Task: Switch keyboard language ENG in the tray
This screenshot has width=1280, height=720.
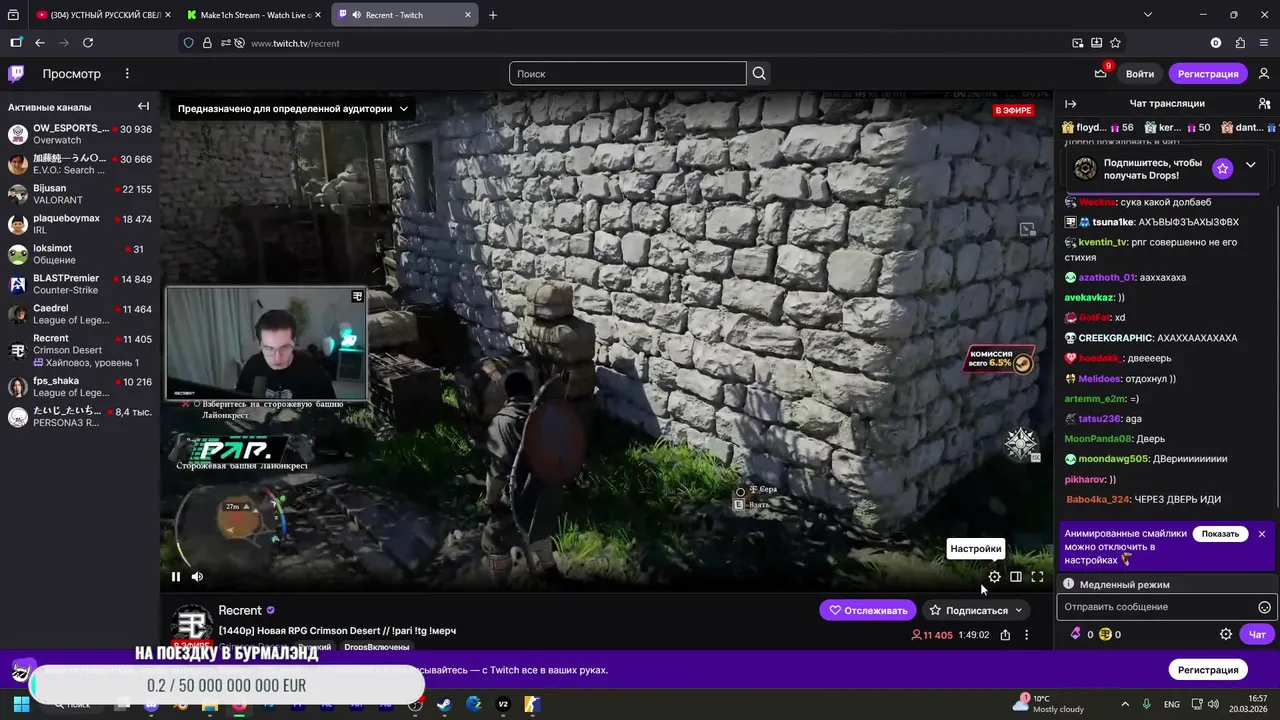Action: click(x=1171, y=704)
